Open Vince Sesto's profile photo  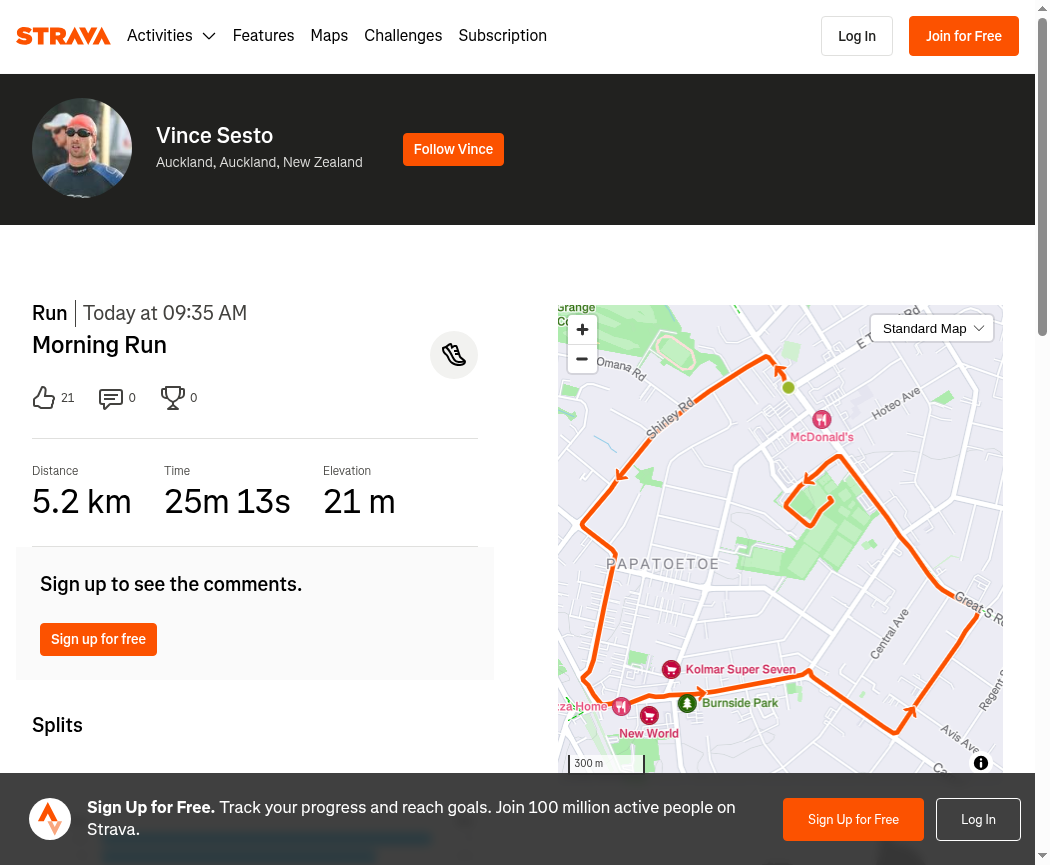pos(82,148)
